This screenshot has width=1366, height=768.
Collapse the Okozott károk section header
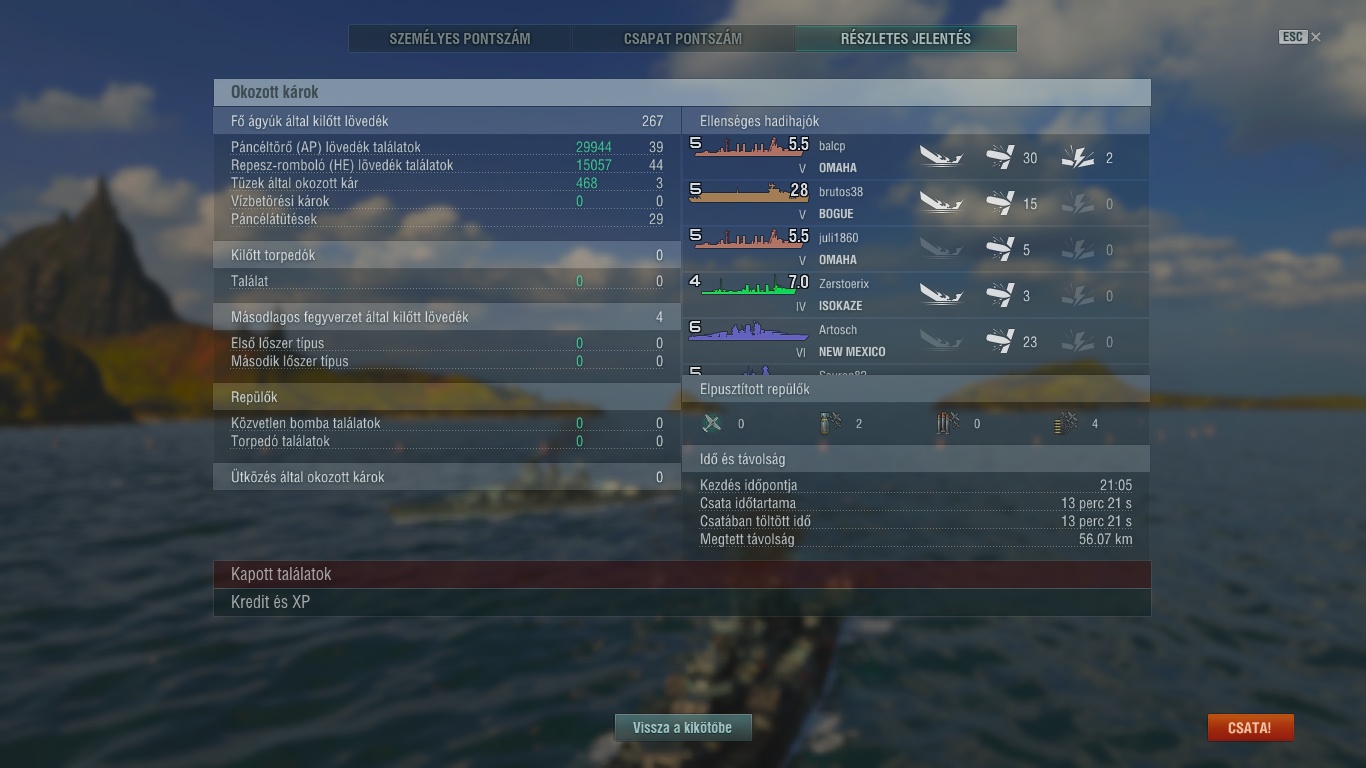pos(682,92)
